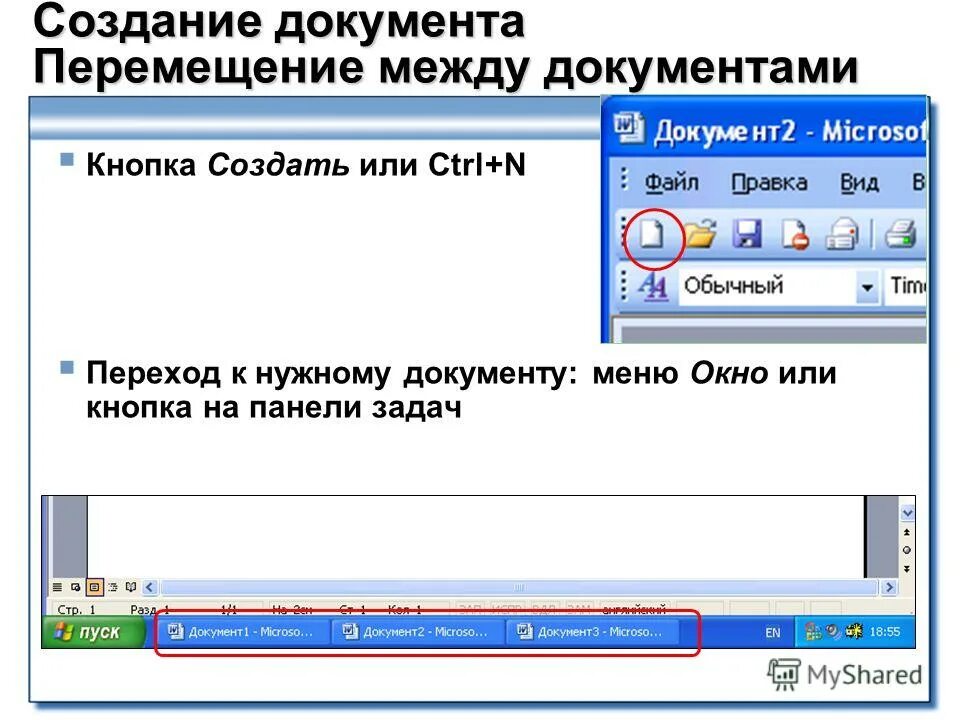Switch to Документ3 taskbar button
This screenshot has height=720, width=960.
pos(591,632)
